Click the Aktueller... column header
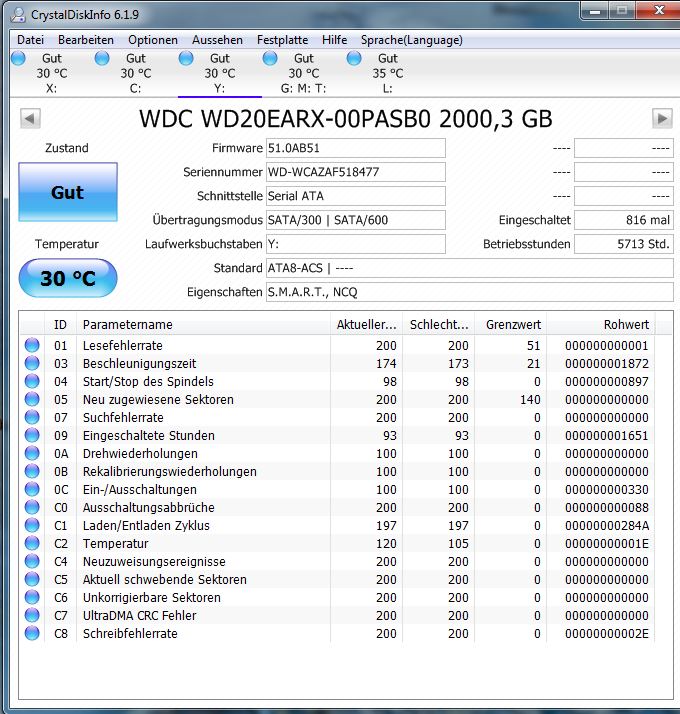 coord(366,325)
